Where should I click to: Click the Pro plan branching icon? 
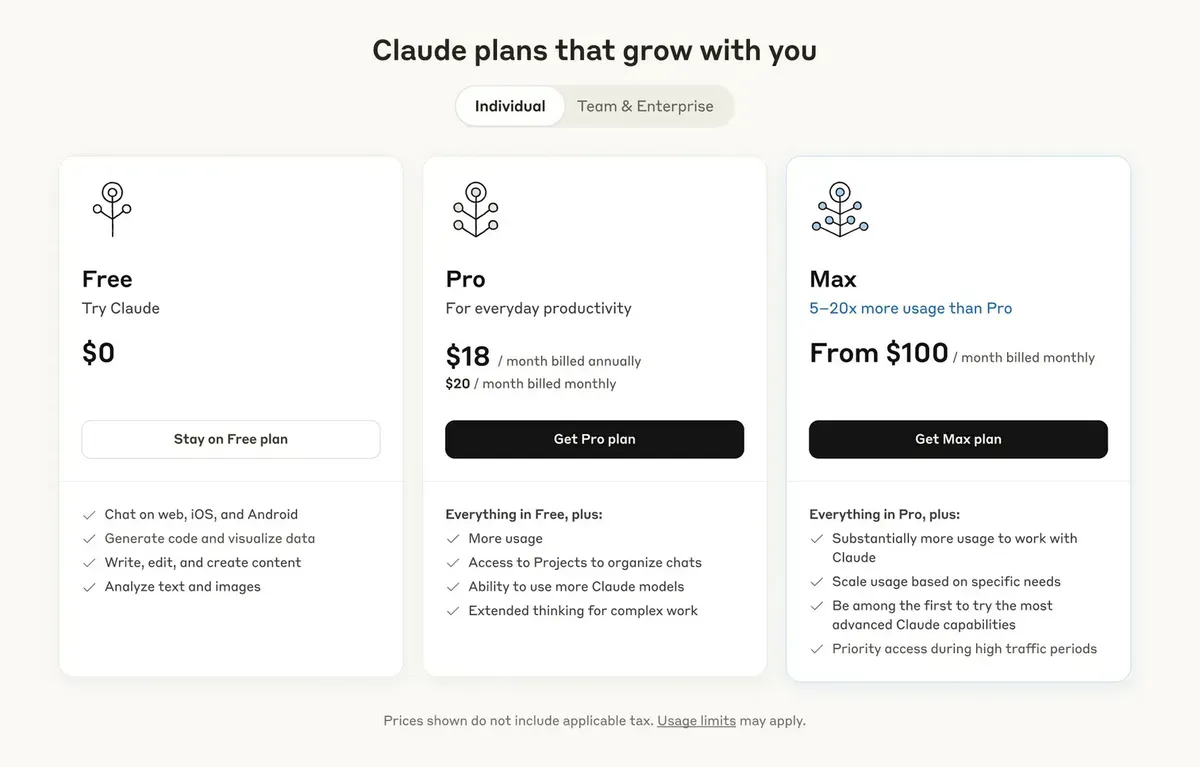pyautogui.click(x=476, y=209)
